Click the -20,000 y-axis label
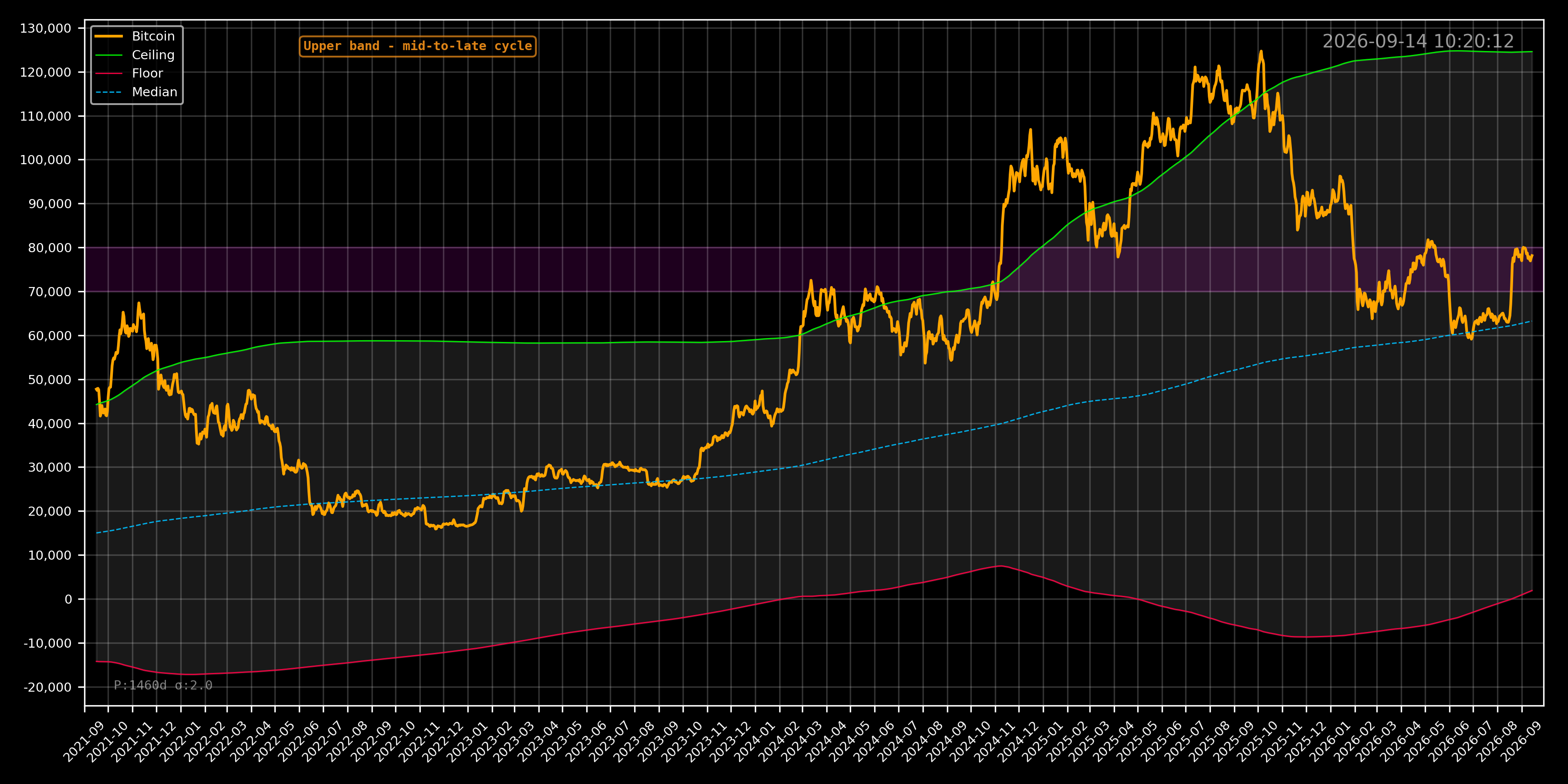Screen dimensions: 1568x784 coord(47,687)
